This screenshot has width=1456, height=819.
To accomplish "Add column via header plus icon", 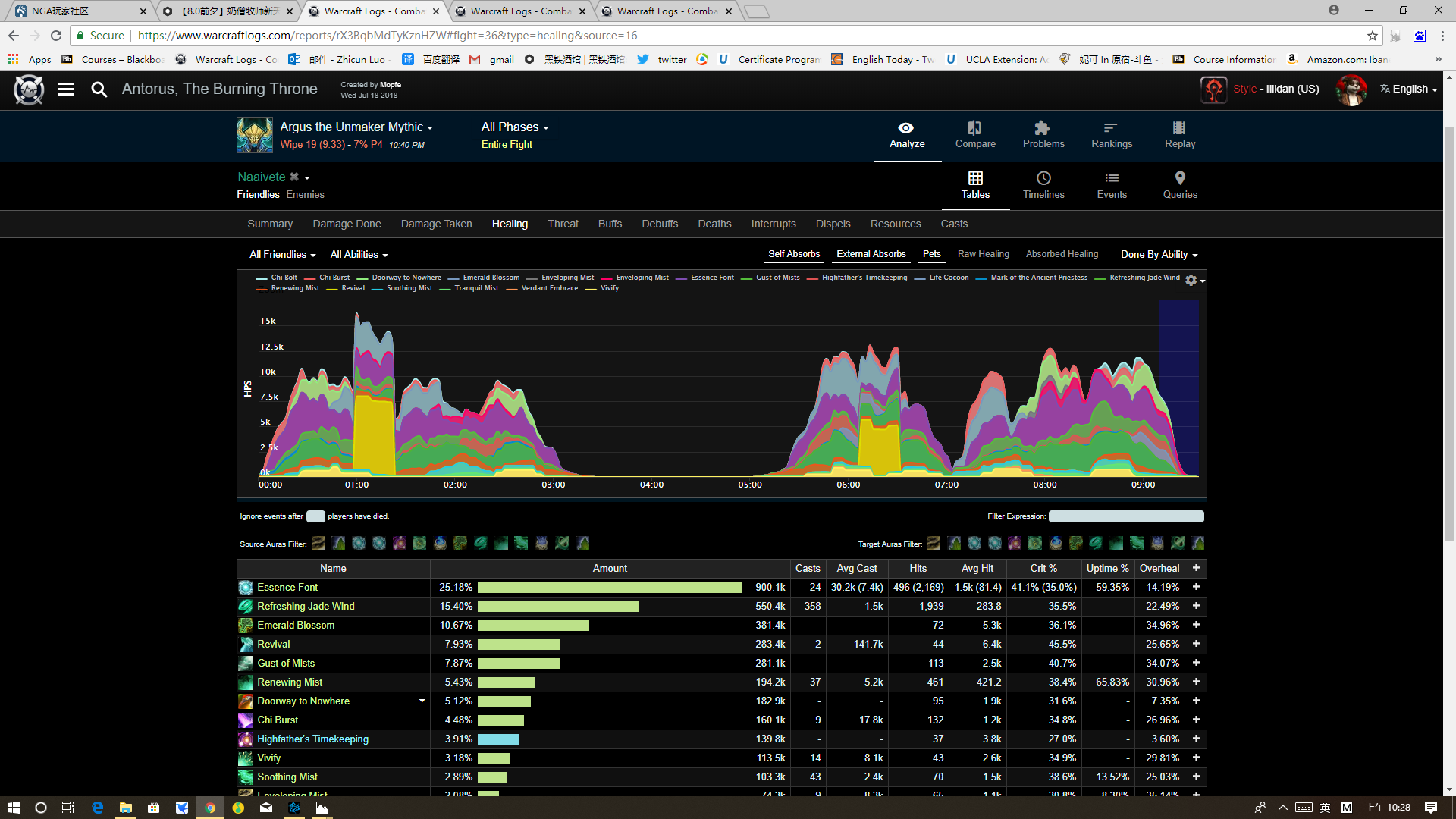I will [x=1196, y=568].
